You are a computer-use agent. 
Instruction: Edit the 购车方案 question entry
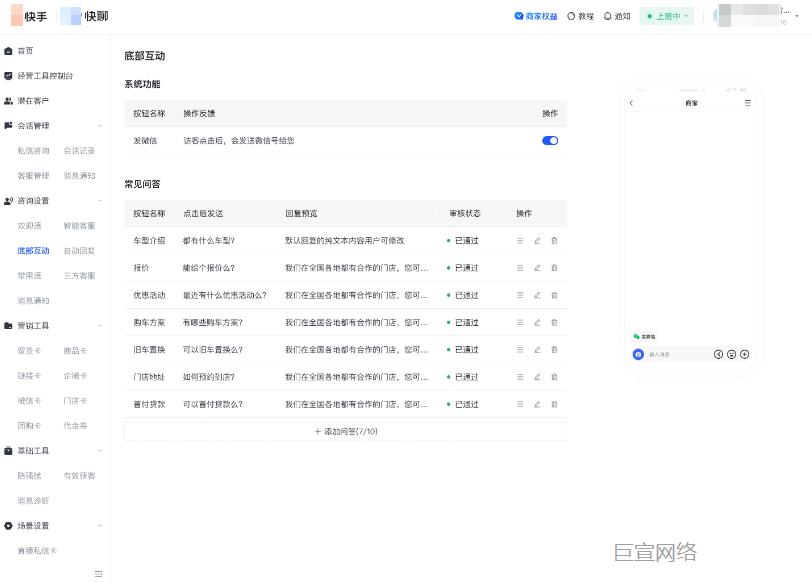click(537, 323)
